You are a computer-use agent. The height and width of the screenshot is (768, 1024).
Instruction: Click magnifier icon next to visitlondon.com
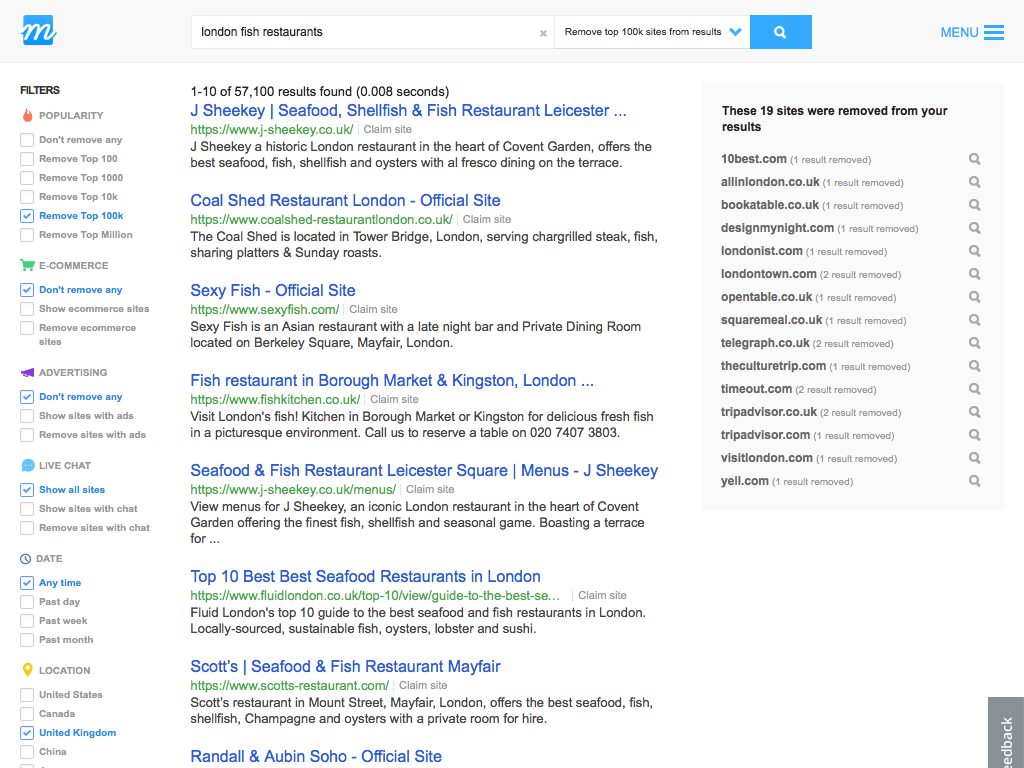(974, 458)
